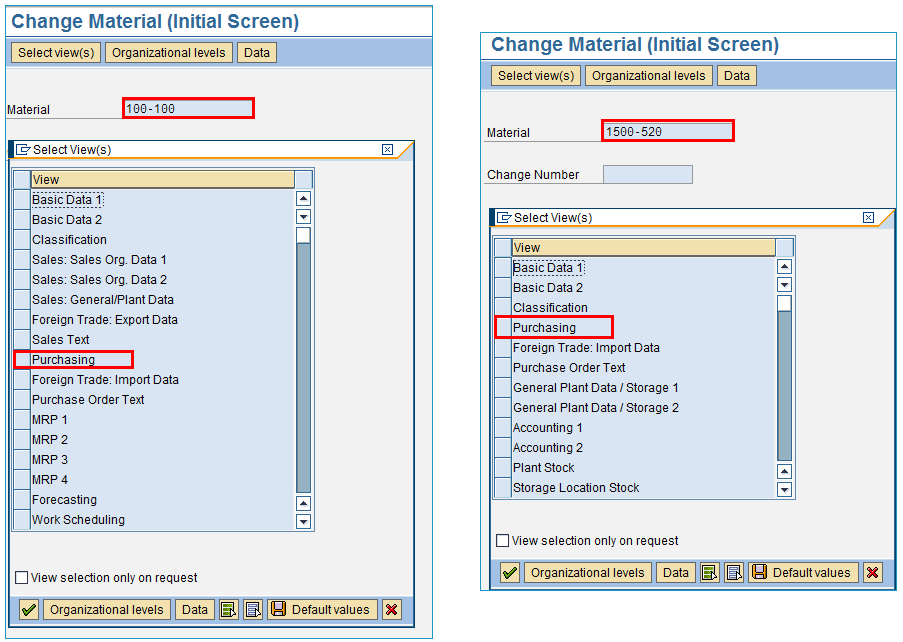
Task: Confirm with the green checkmark in left dialog
Action: (27, 609)
